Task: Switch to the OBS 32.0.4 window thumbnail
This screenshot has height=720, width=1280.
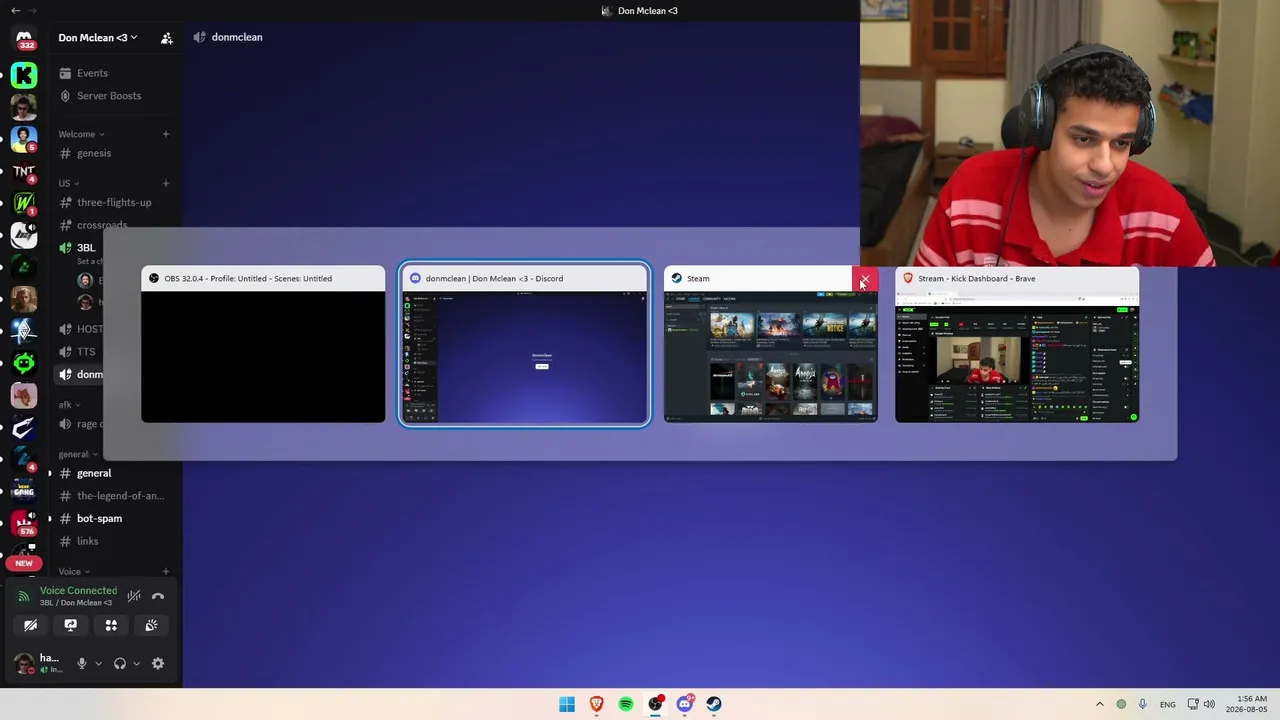Action: point(263,344)
